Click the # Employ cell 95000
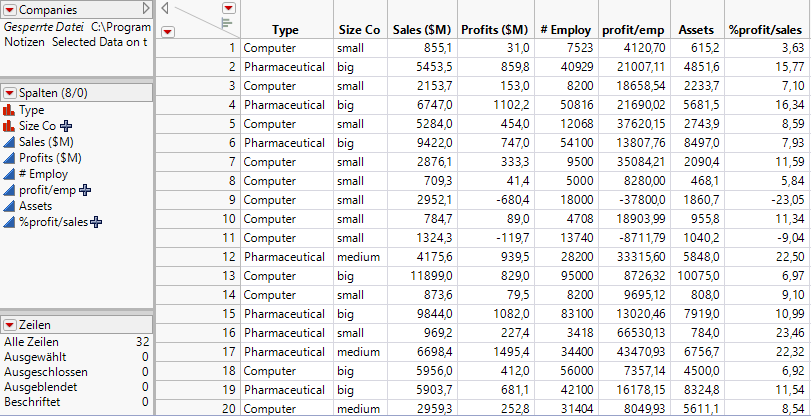 566,276
